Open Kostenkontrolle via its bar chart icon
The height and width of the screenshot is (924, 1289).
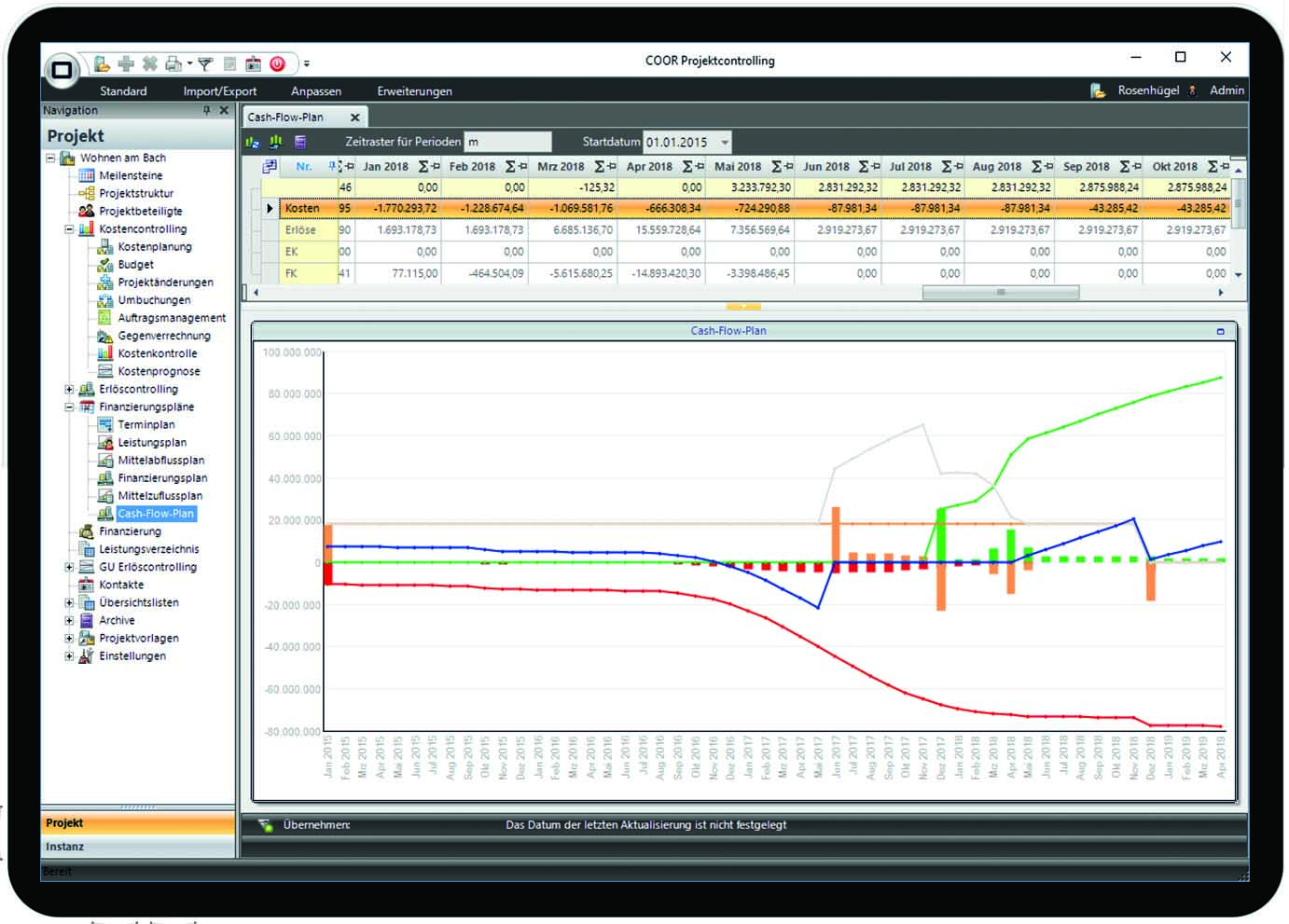point(105,353)
